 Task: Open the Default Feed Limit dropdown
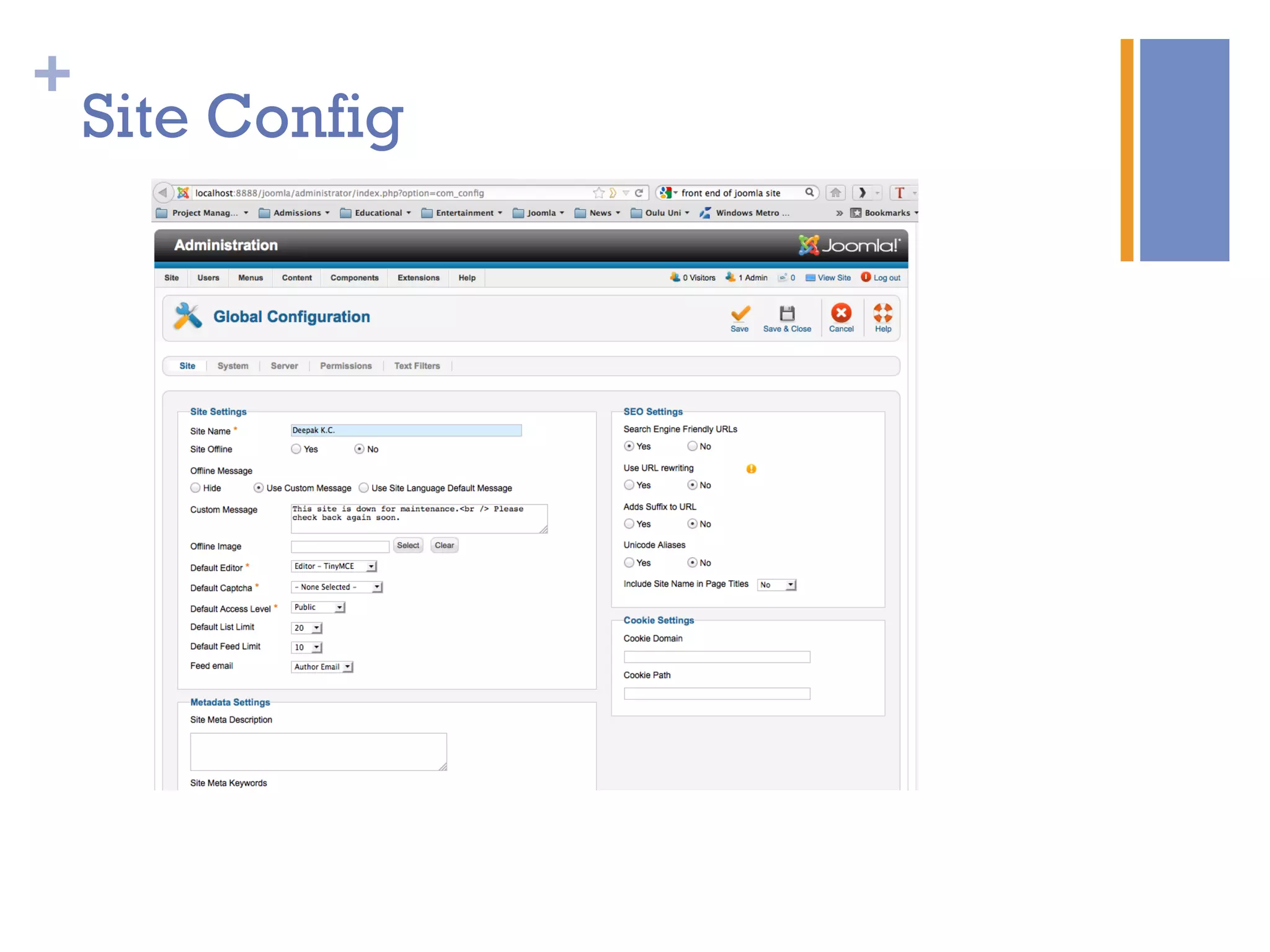(x=306, y=647)
